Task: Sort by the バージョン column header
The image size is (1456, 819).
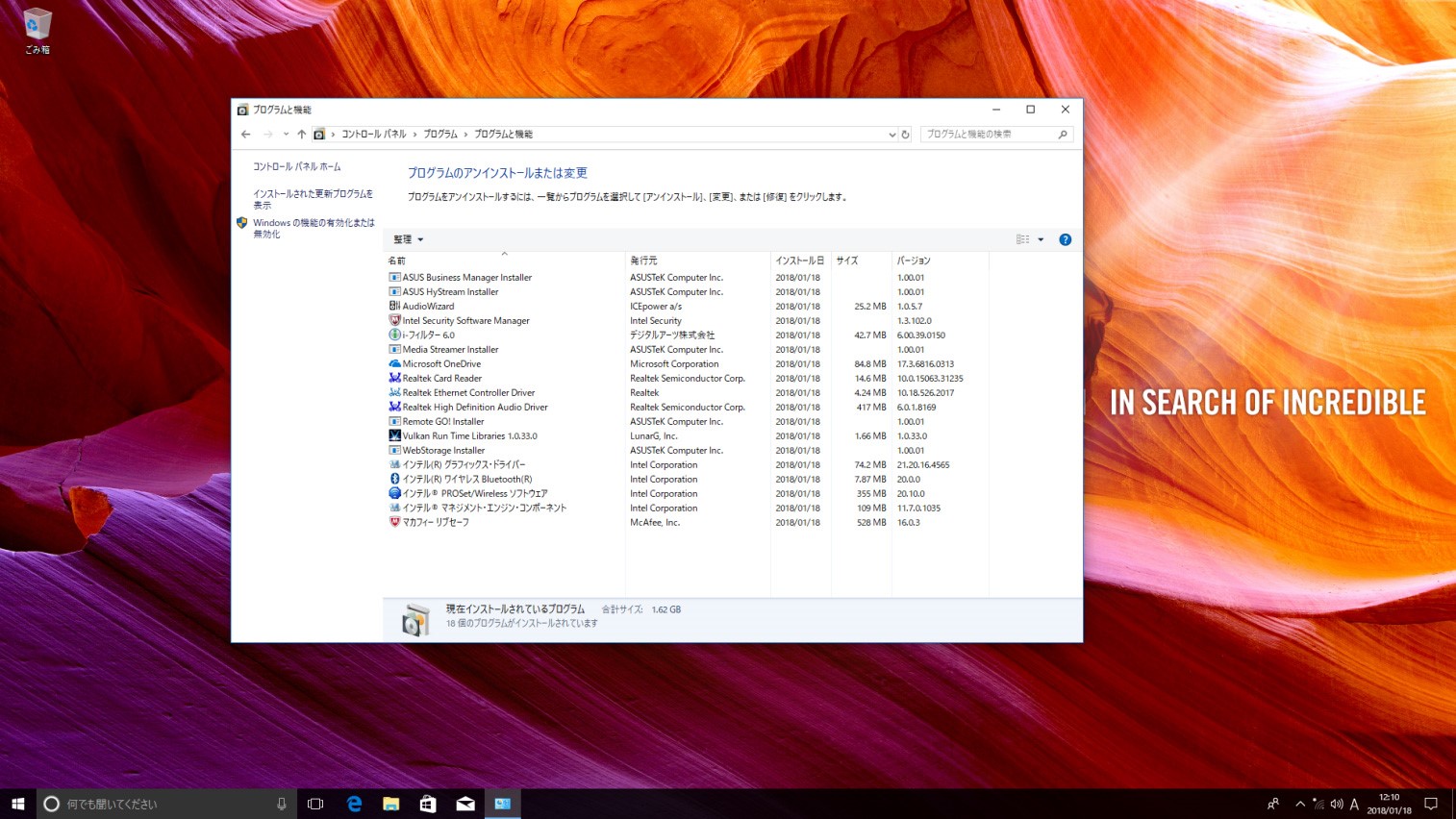Action: pos(940,261)
